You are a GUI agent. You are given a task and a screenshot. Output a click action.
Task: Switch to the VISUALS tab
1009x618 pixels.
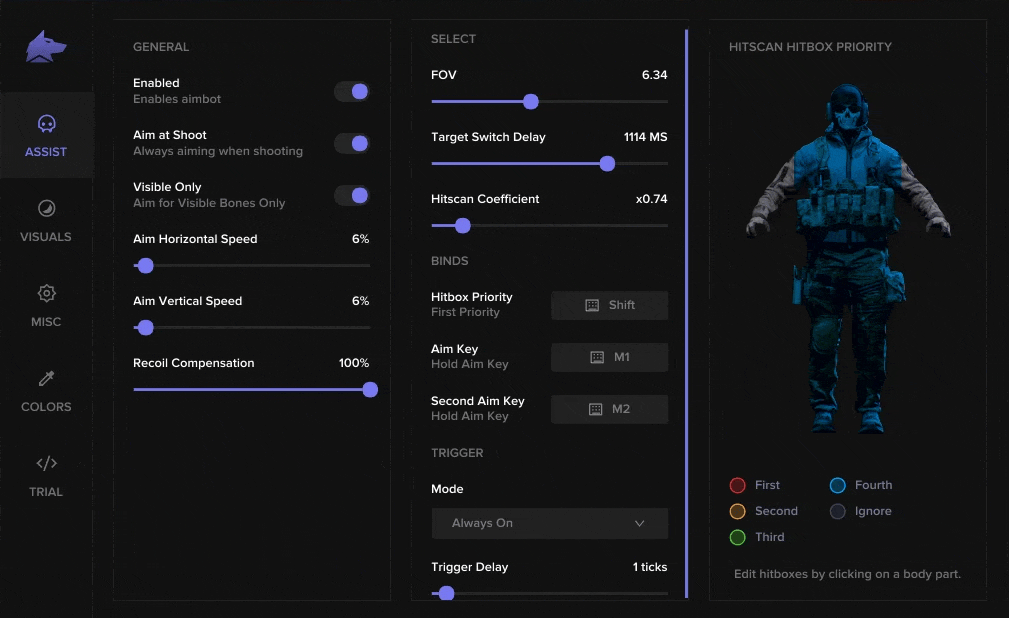[x=46, y=220]
